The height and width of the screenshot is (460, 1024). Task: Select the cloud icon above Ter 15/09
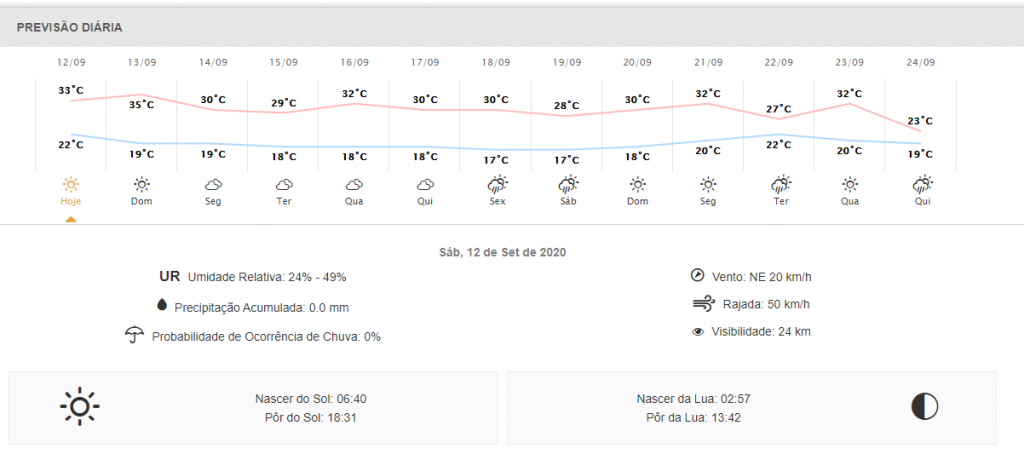tap(284, 184)
